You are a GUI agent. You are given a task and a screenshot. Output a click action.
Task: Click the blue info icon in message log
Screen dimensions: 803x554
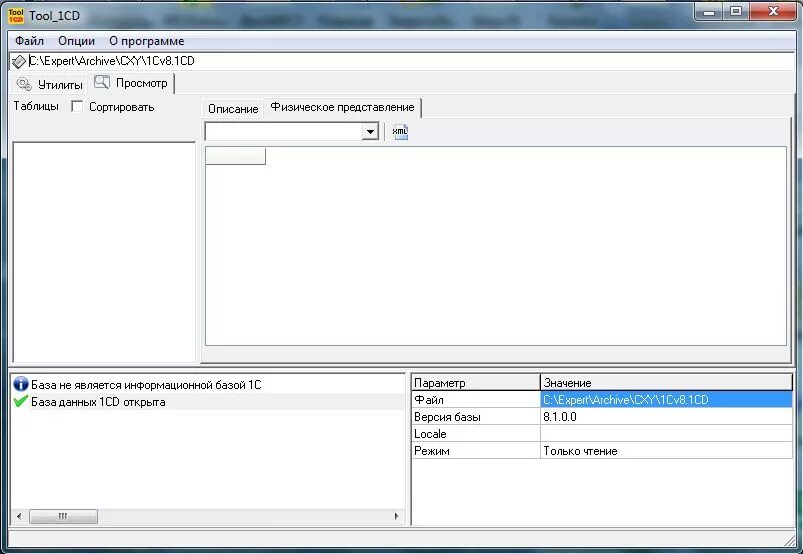point(20,384)
